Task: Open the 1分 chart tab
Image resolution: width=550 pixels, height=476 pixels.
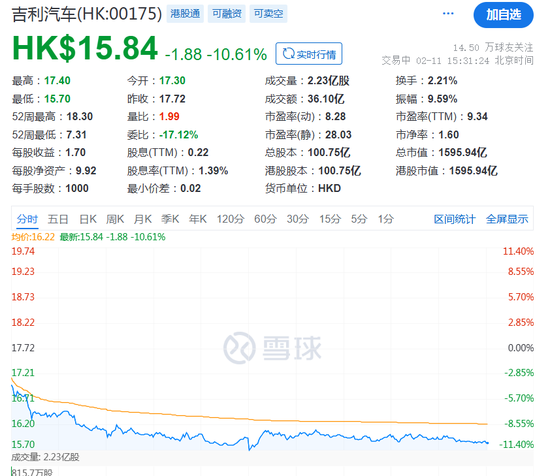Action: coord(386,219)
